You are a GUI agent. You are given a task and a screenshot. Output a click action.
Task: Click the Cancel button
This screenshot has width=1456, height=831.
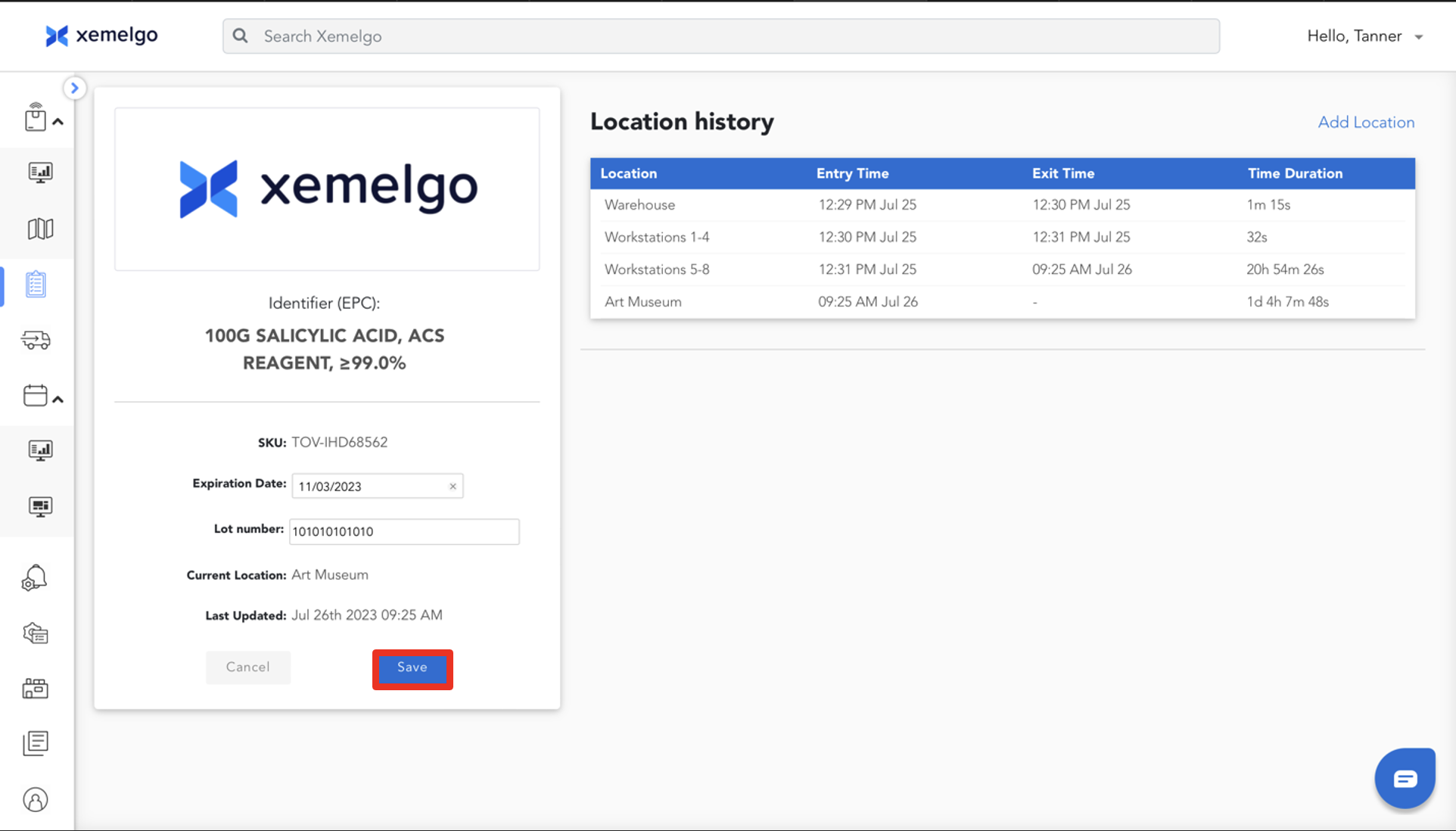(x=247, y=668)
